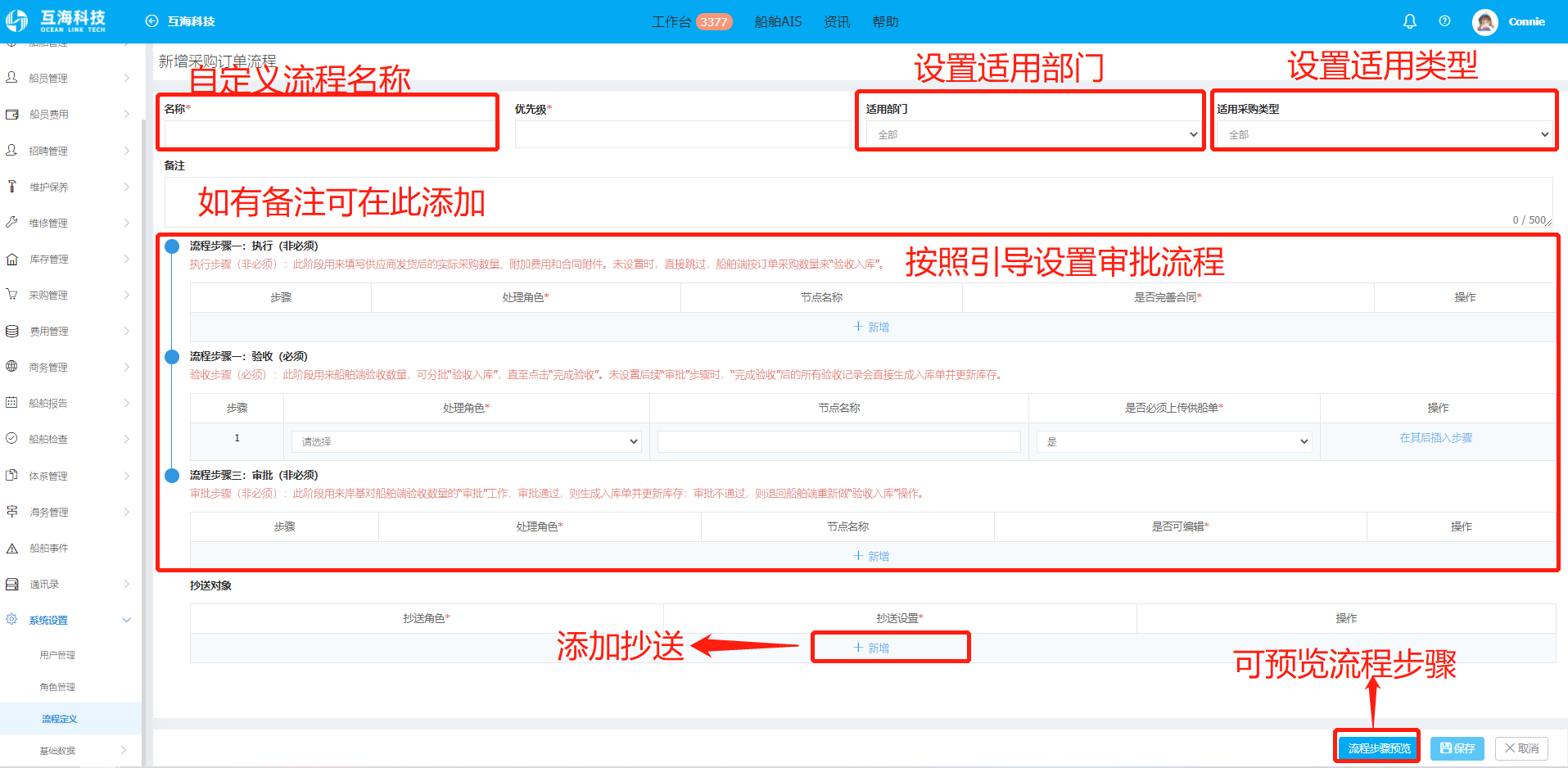This screenshot has height=768, width=1568.
Task: Click 新增 under 执行 step table
Action: (872, 327)
